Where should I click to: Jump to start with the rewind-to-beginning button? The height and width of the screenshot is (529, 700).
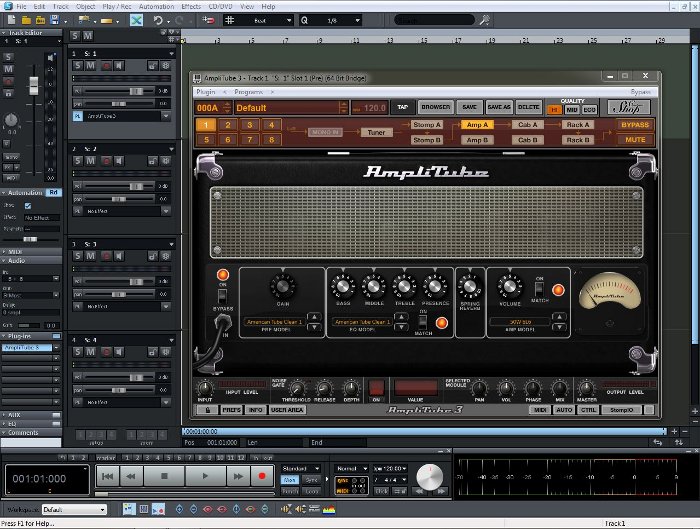(x=108, y=476)
